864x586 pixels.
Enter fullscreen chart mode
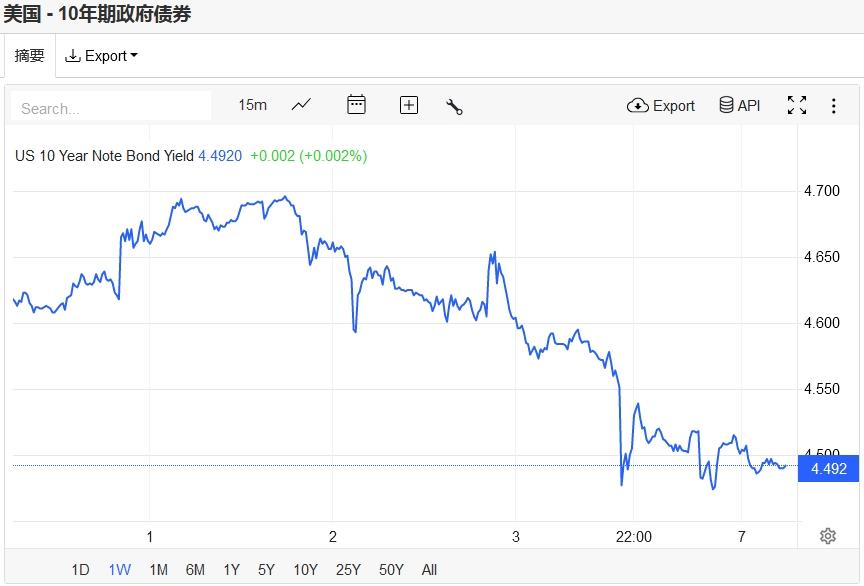coord(797,105)
